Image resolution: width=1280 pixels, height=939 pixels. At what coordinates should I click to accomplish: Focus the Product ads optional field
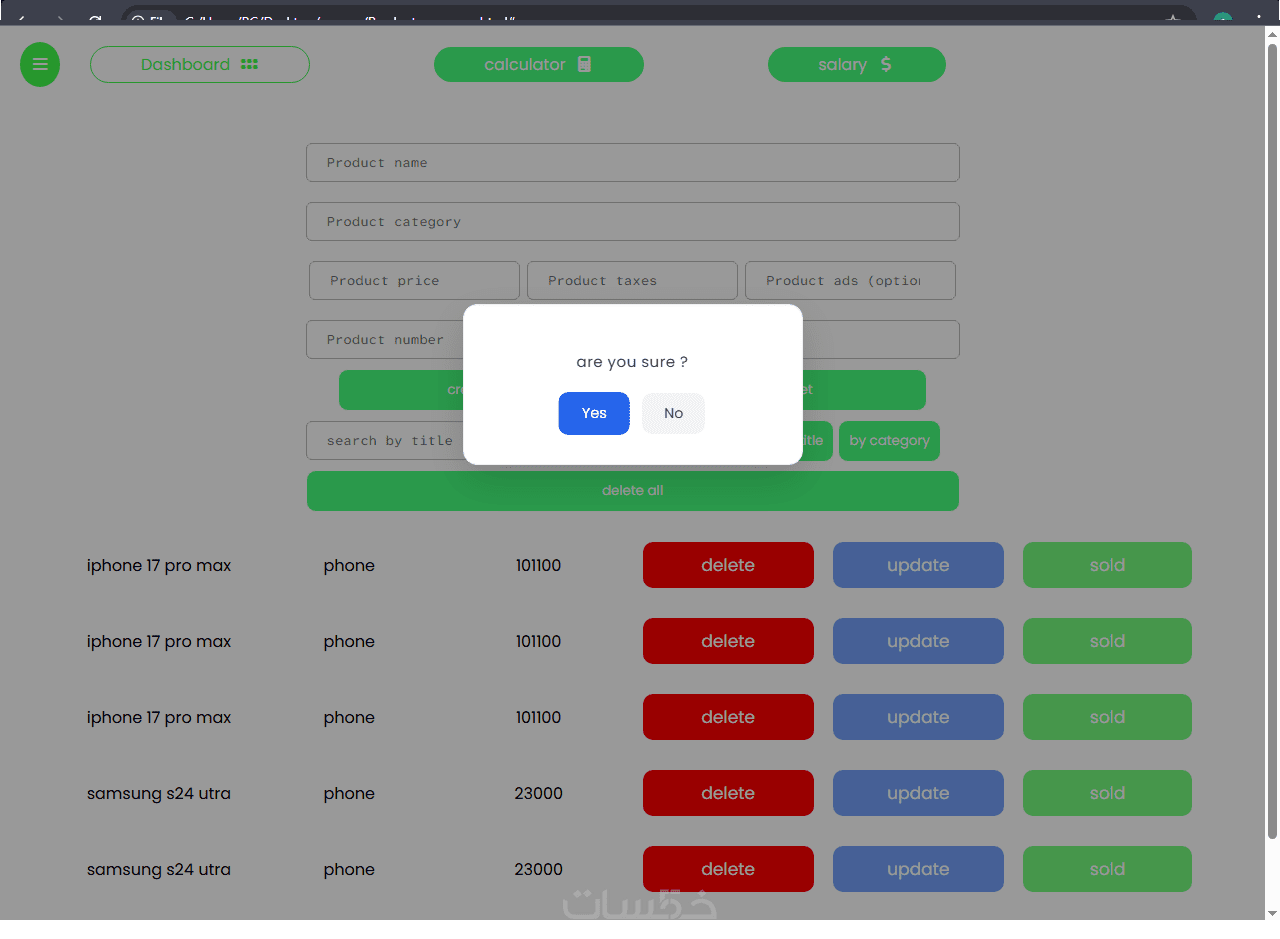tap(850, 281)
